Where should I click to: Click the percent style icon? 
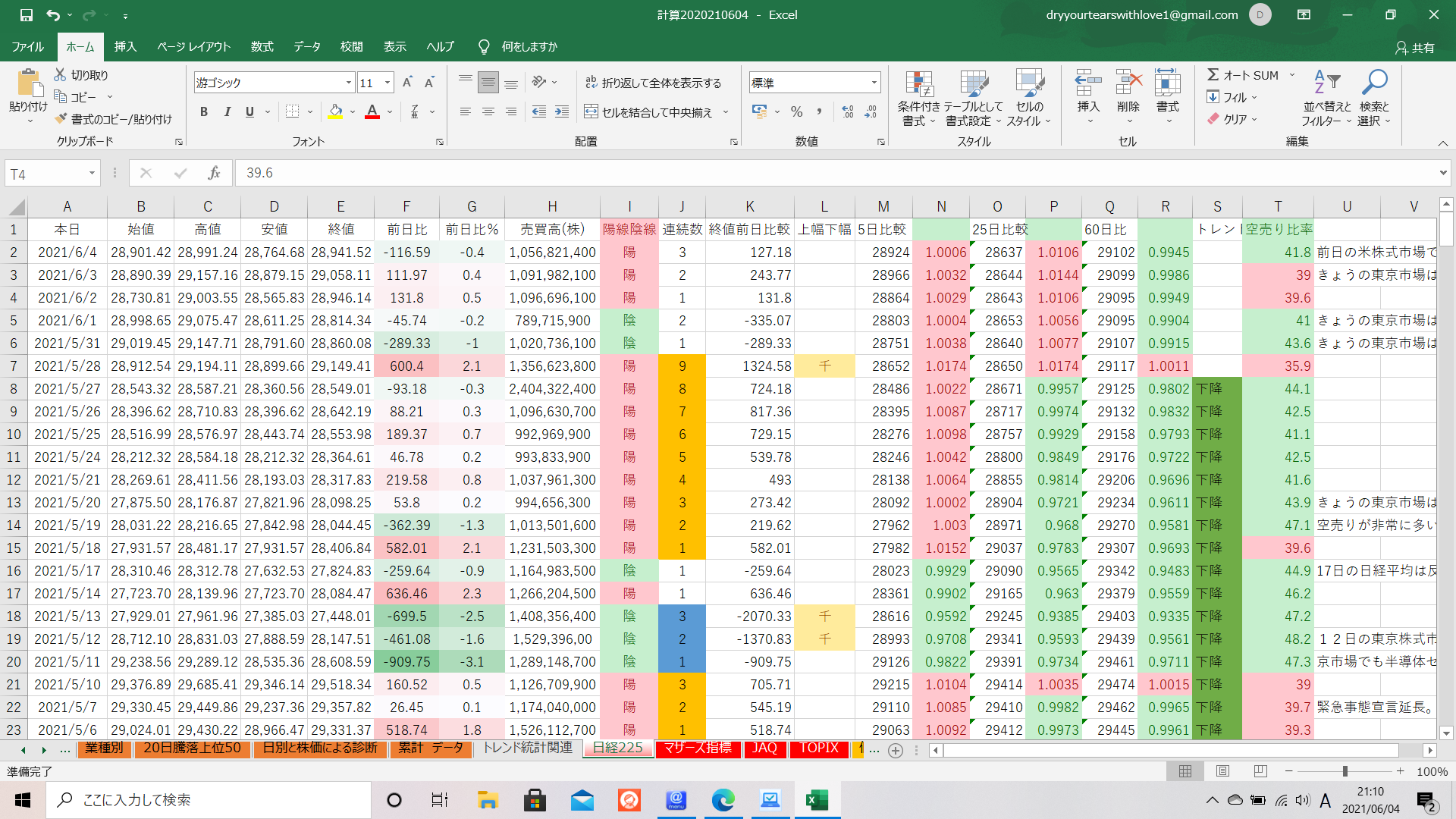pos(796,112)
